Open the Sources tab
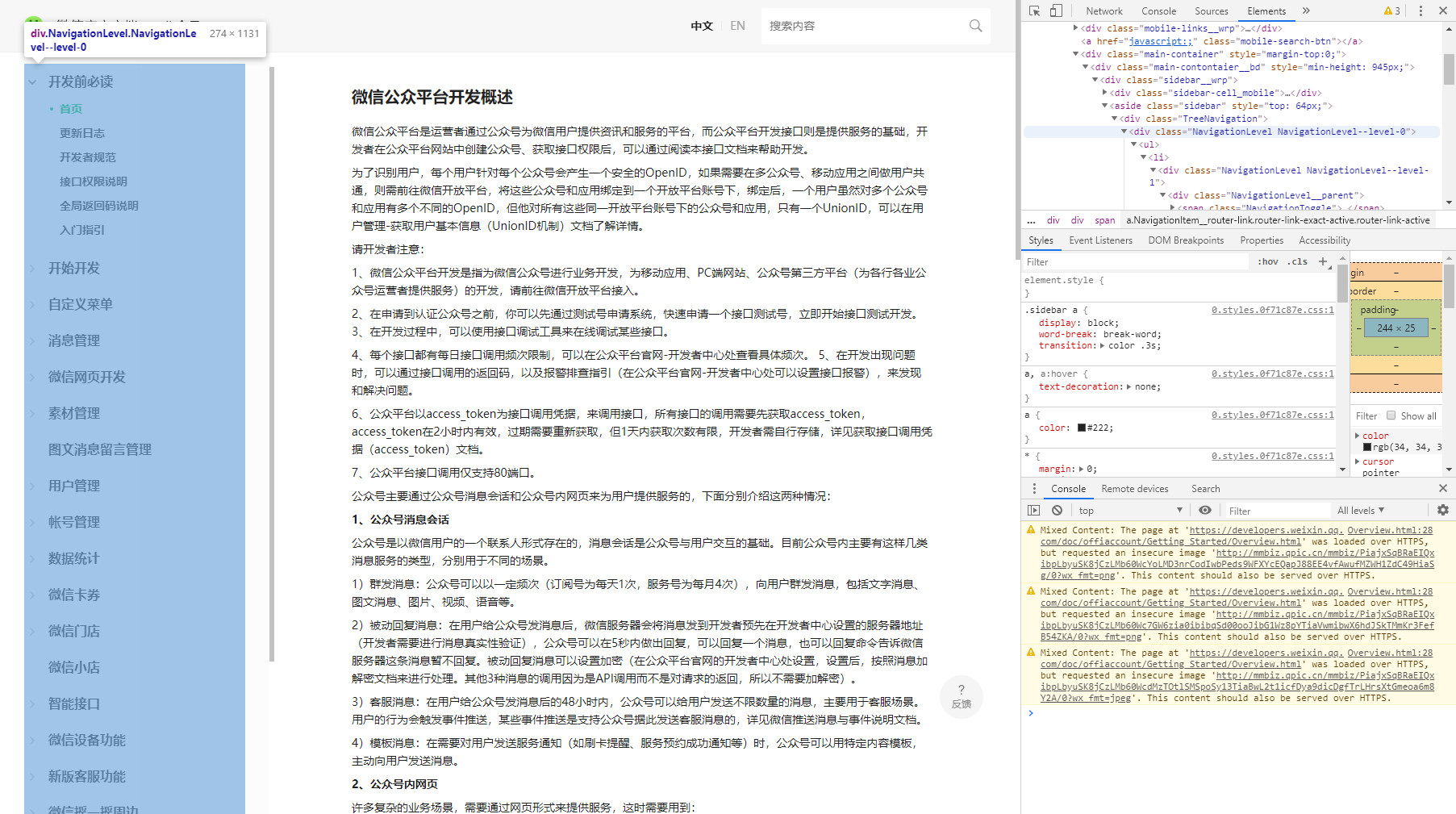 [1211, 10]
